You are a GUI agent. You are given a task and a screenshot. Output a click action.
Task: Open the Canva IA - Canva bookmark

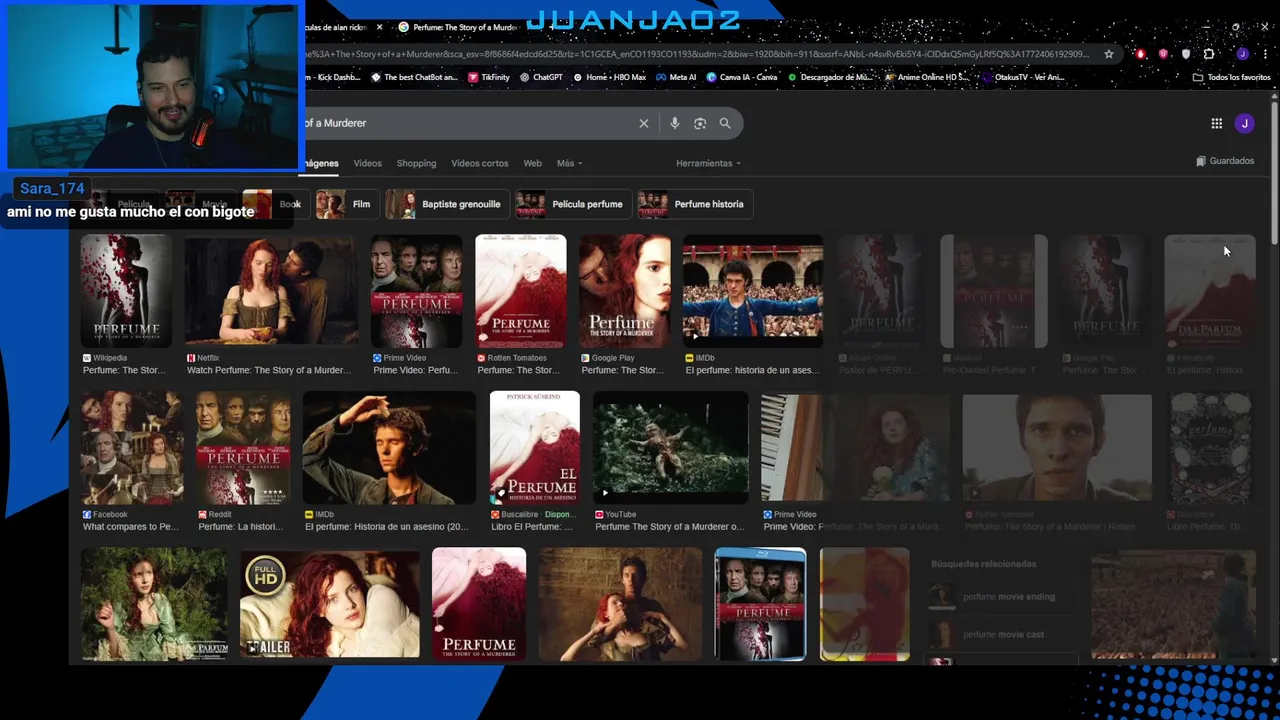[741, 77]
